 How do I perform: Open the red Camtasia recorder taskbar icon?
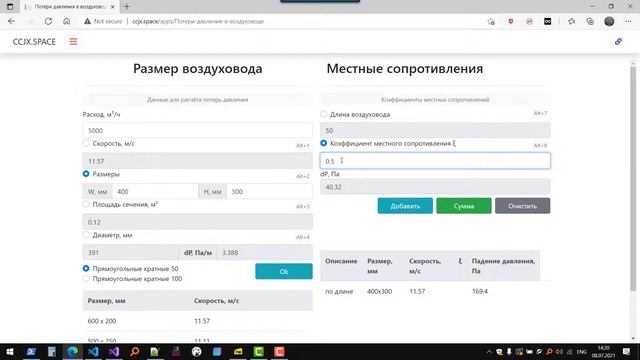point(279,351)
